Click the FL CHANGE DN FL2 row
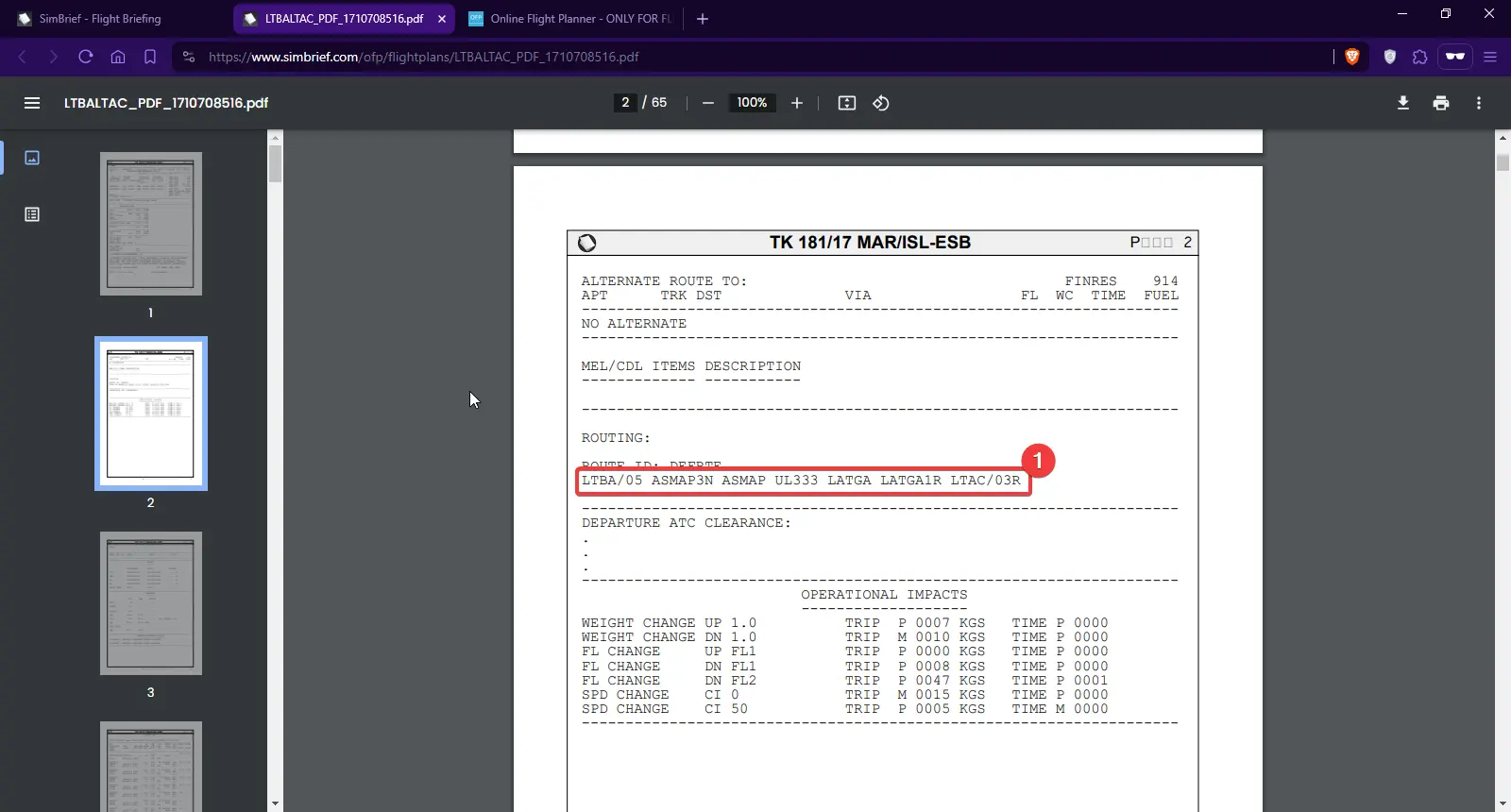 [x=845, y=681]
